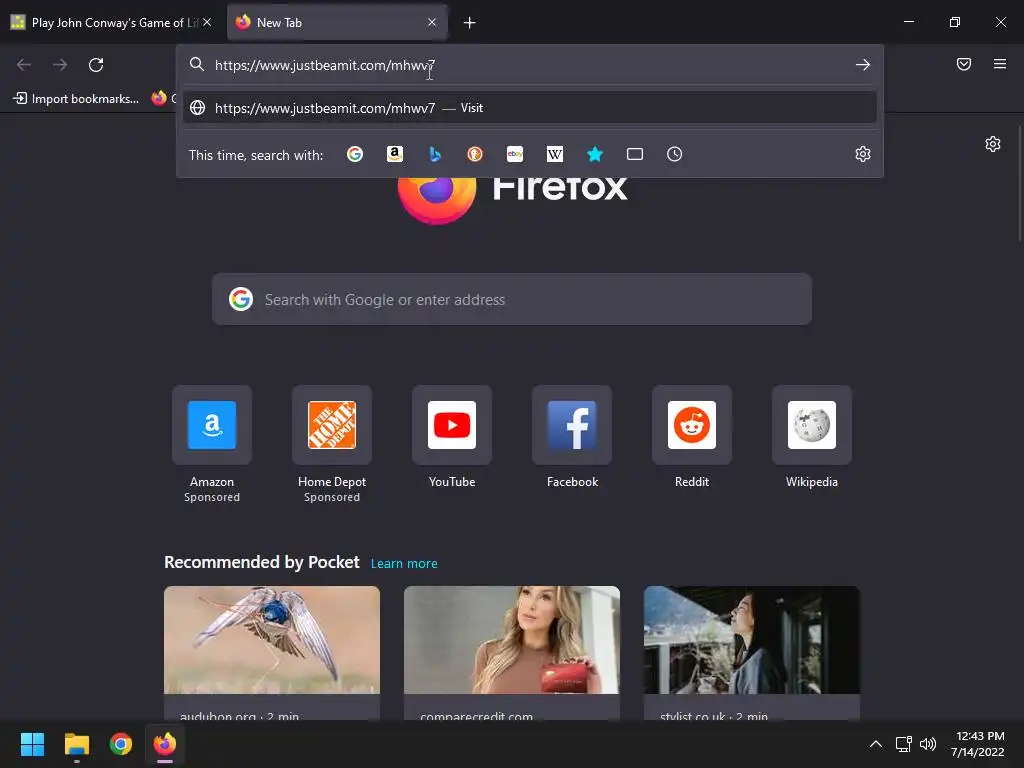Search this time with Bing

435,154
